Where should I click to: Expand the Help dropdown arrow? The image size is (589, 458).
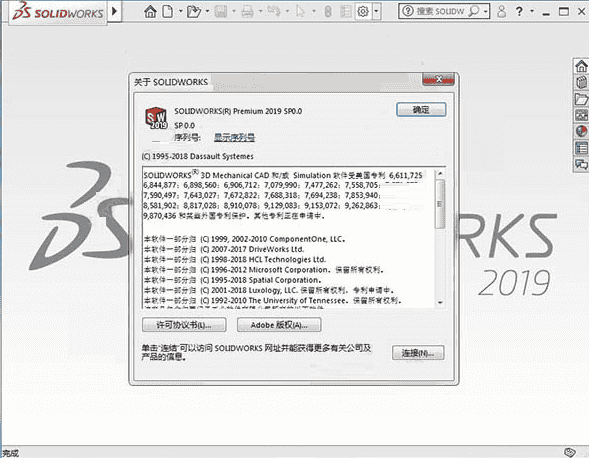[532, 11]
